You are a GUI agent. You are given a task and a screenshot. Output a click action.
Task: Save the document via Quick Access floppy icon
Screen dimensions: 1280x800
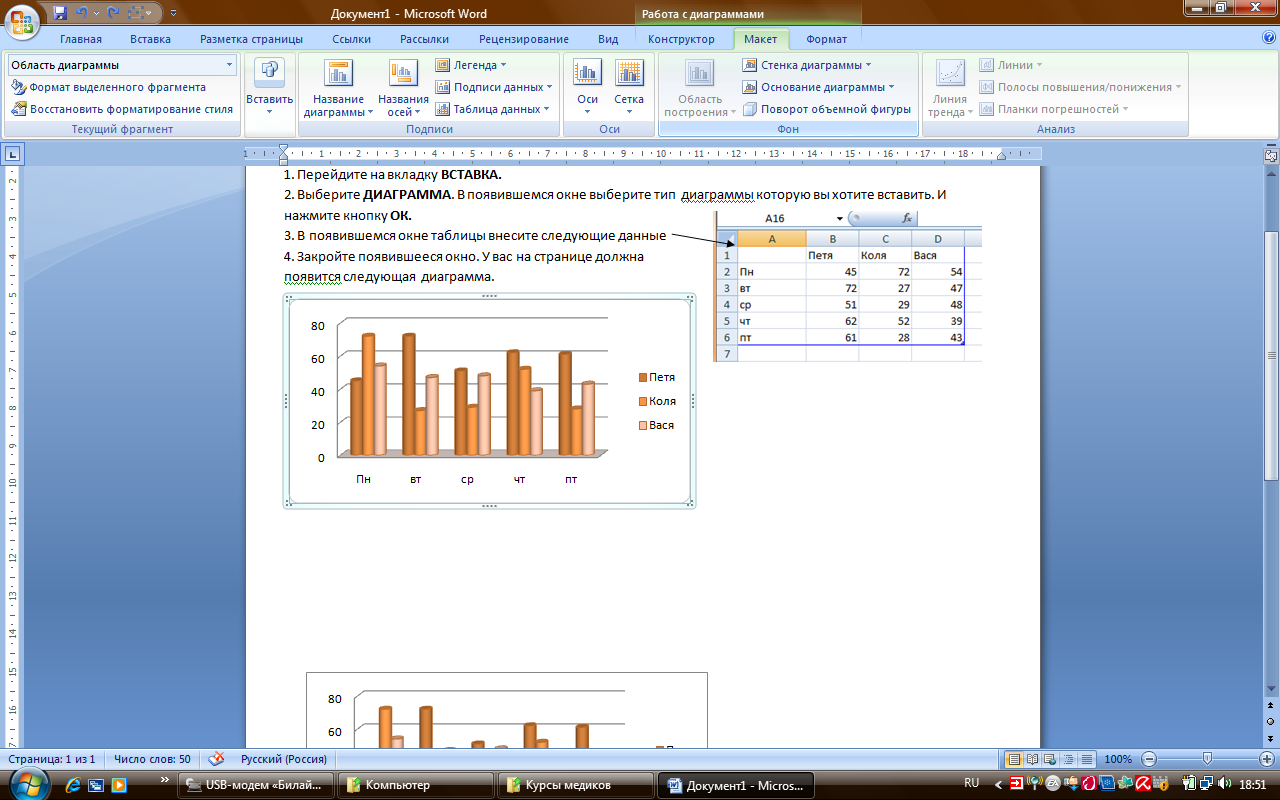60,13
